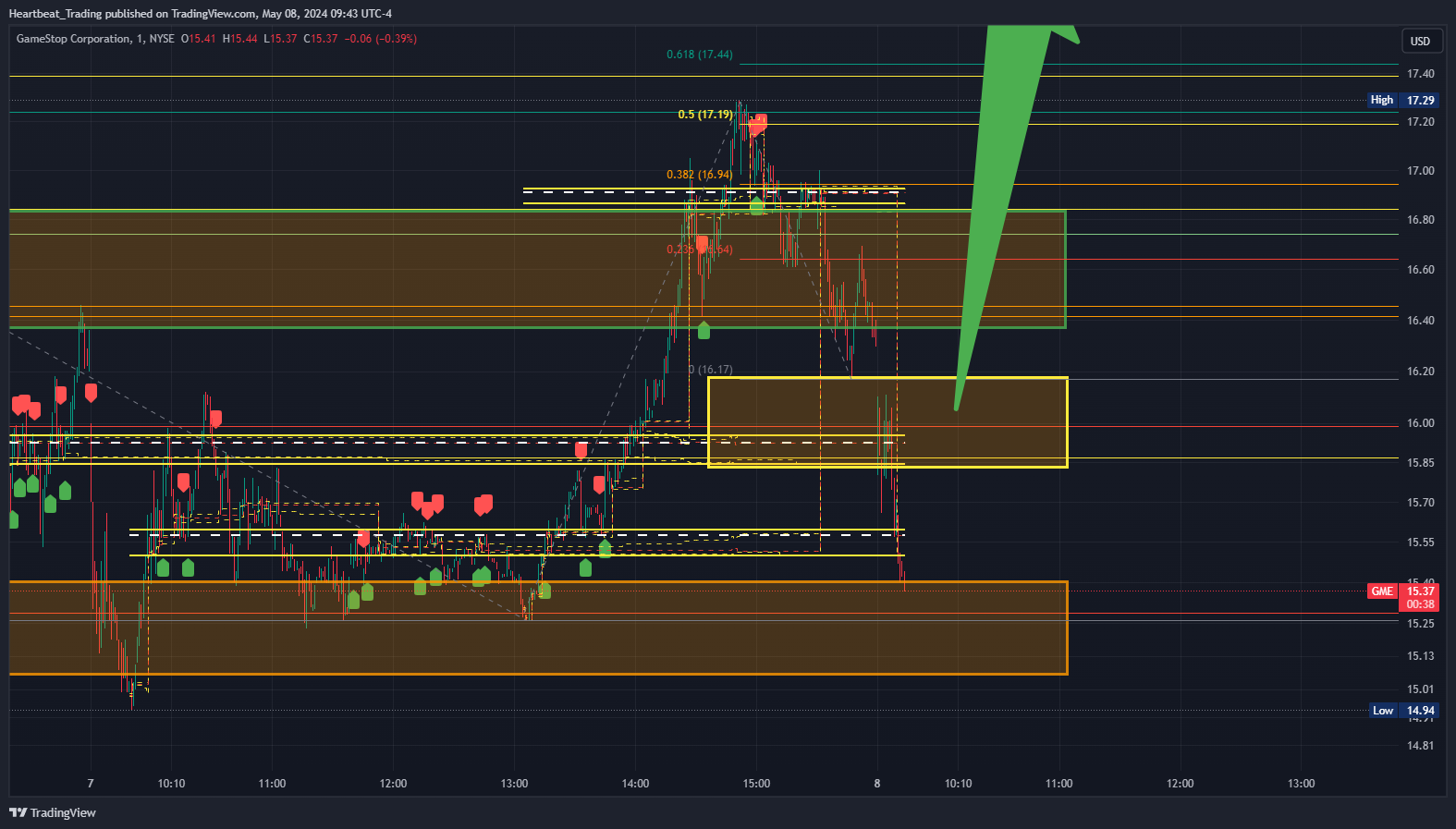The width and height of the screenshot is (1456, 829).
Task: Select the 0.5 (17.19) Fibonacci label
Action: click(705, 115)
